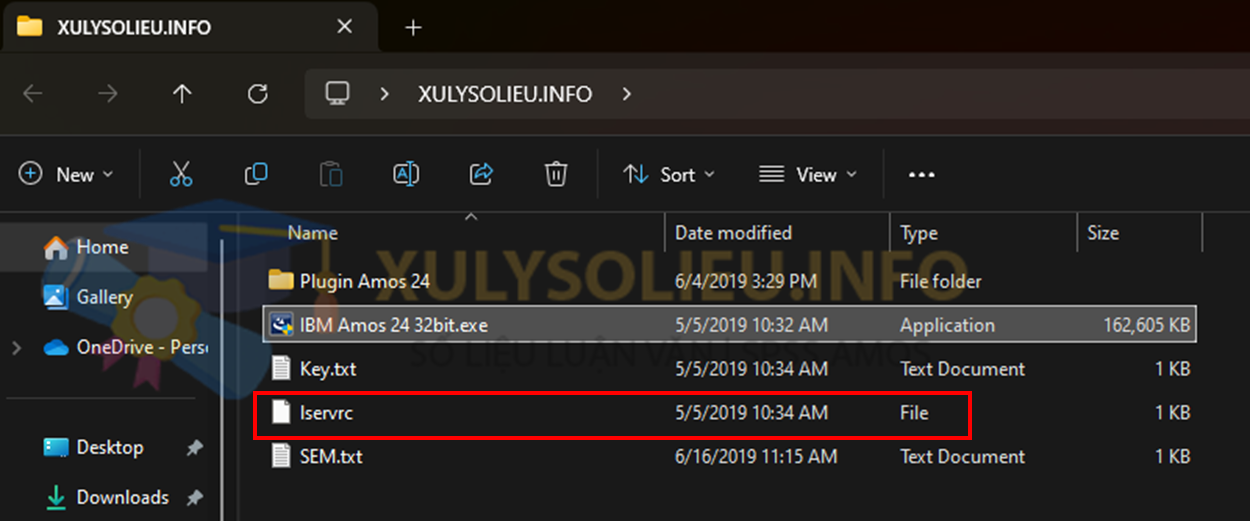Click the pin icon next to Desktop
This screenshot has height=521, width=1250.
pos(195,448)
